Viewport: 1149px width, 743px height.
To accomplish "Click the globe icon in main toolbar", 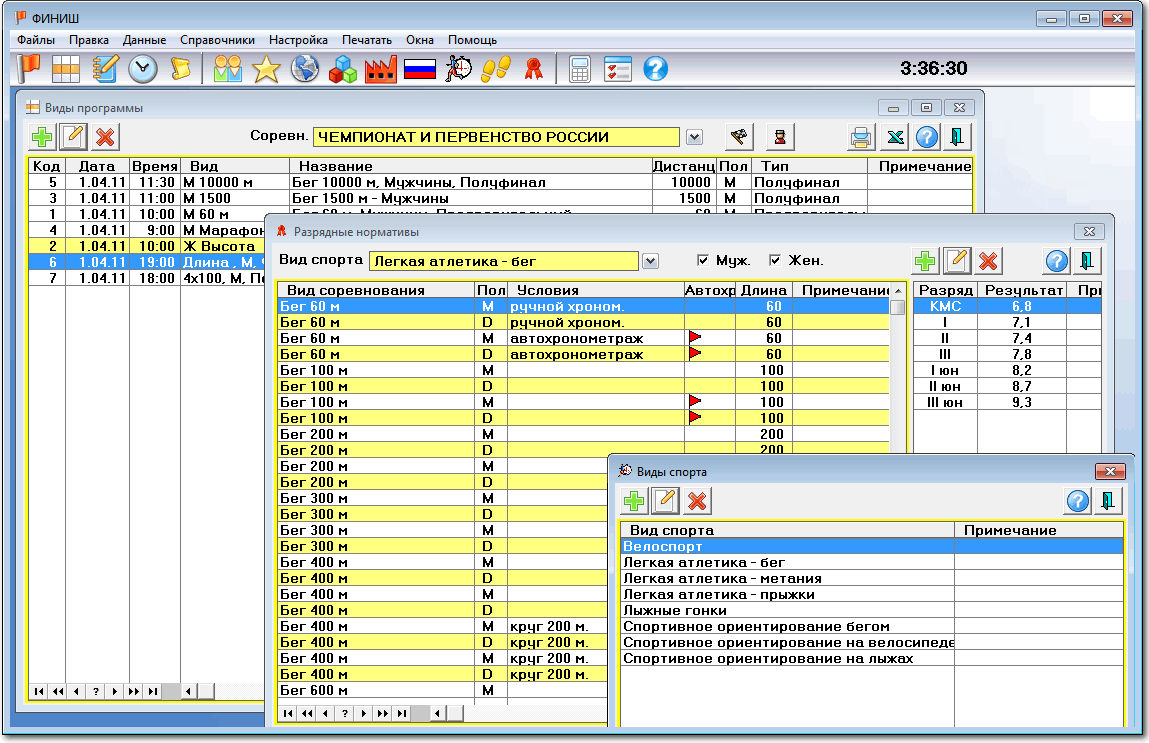I will [x=304, y=68].
